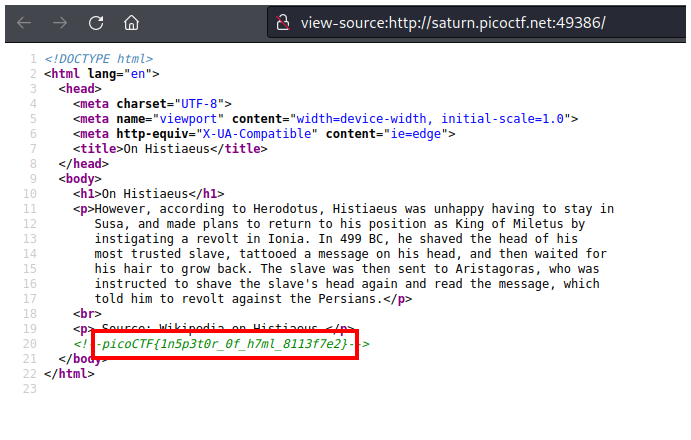Select line number 1 in the gutter
Image resolution: width=691 pixels, height=440 pixels.
coord(33,59)
